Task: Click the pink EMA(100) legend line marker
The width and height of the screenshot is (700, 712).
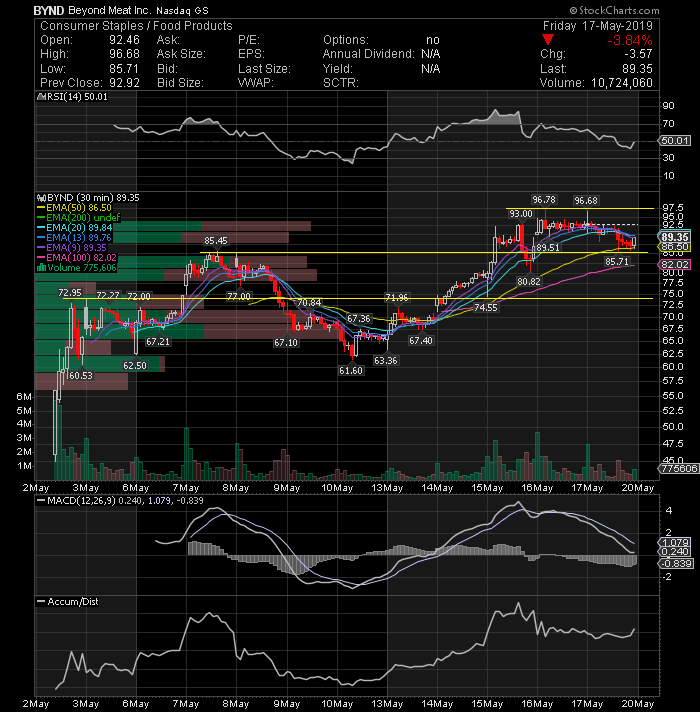Action: (41, 257)
